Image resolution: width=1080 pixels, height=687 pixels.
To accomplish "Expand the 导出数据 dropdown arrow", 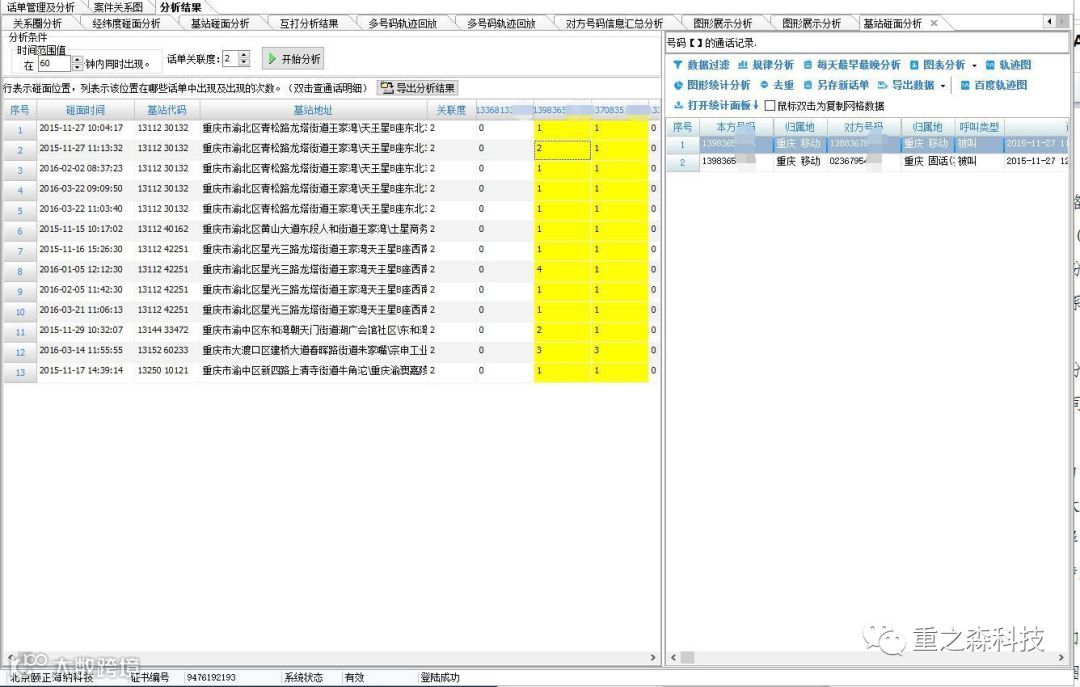I will [943, 85].
